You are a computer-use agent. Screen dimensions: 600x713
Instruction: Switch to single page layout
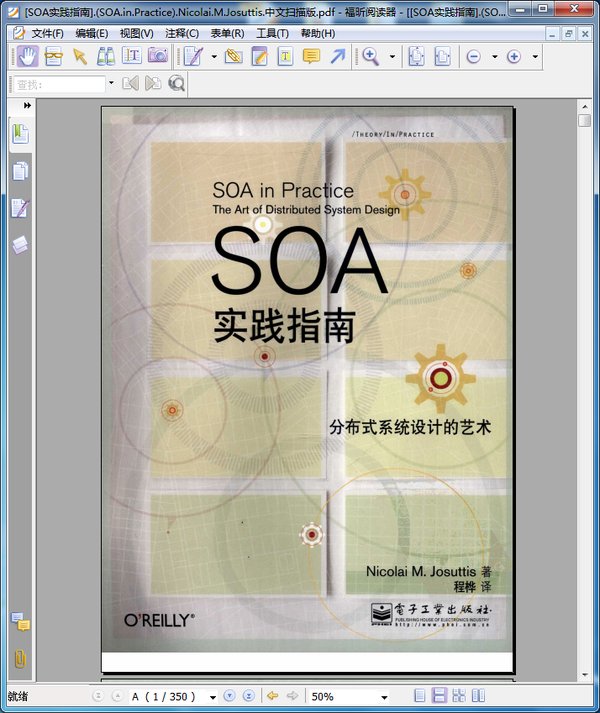coord(420,696)
